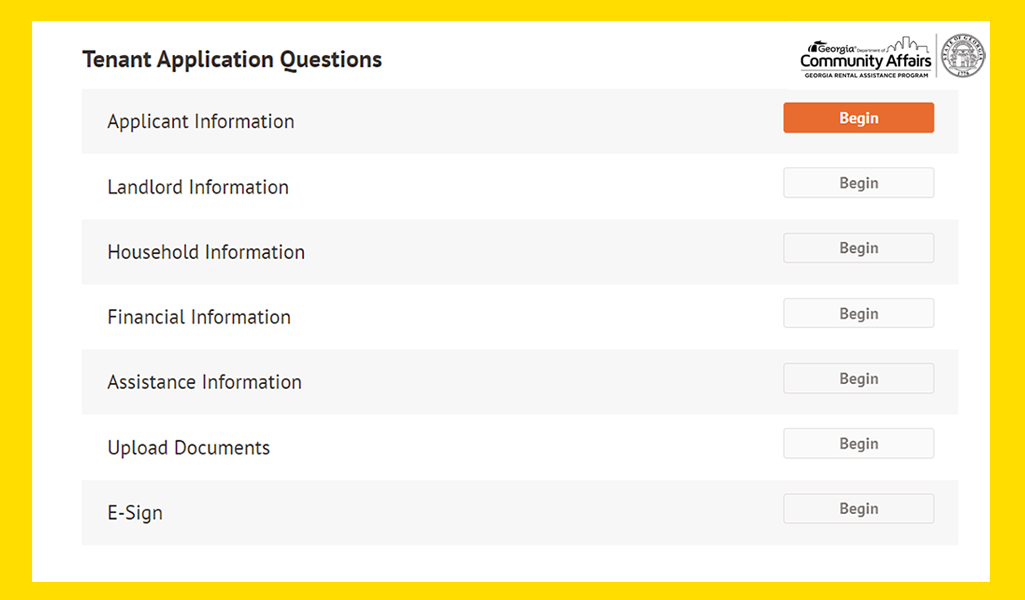The width and height of the screenshot is (1025, 600).
Task: Click the orange Begin button for Applicant Information
Action: 858,118
